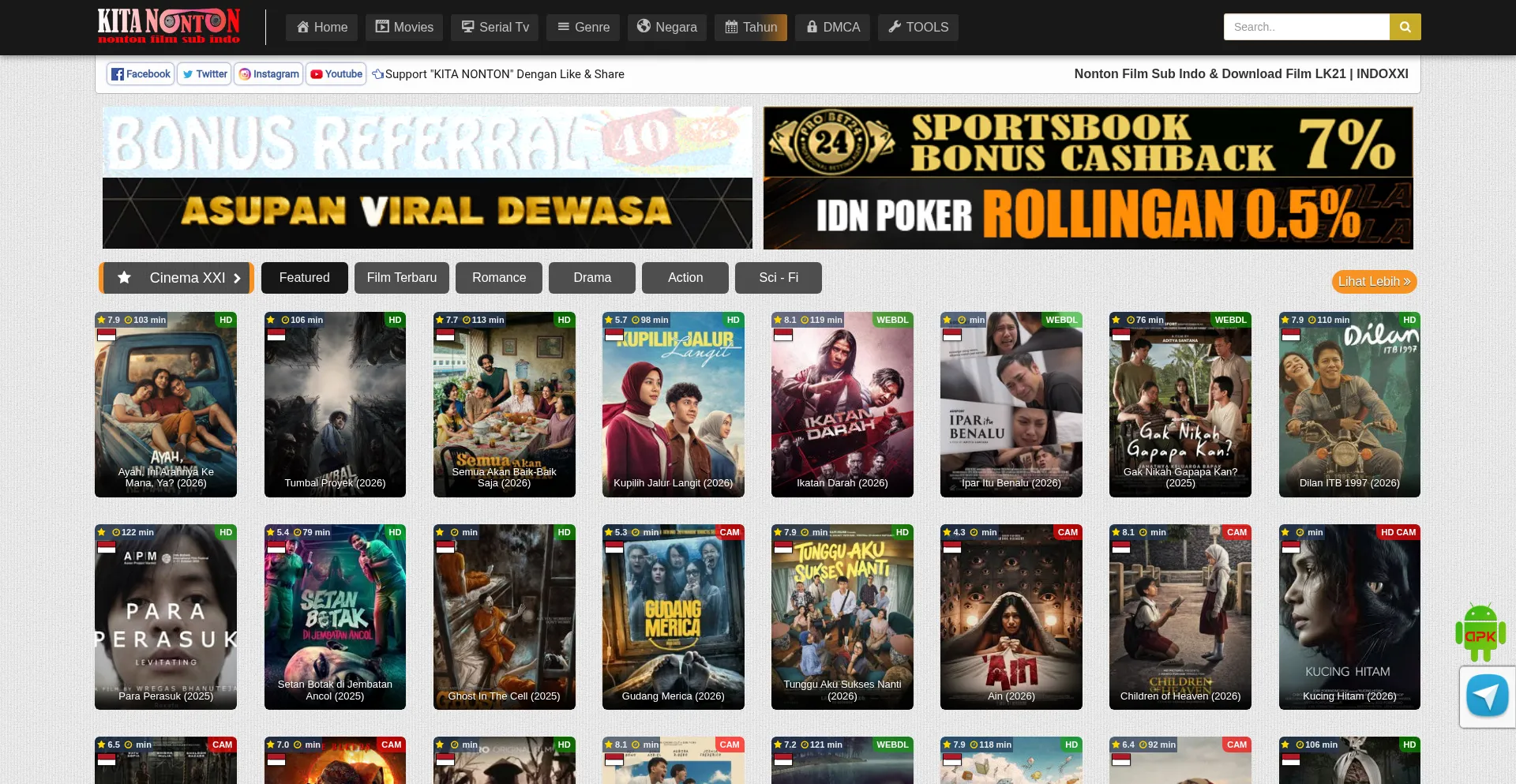
Task: Open the Serial Tv menu
Action: 495,28
